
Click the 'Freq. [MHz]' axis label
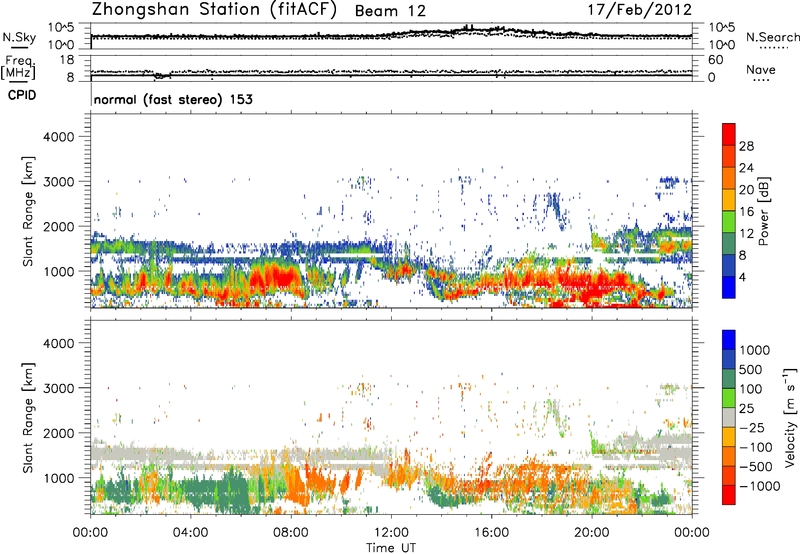pyautogui.click(x=19, y=67)
